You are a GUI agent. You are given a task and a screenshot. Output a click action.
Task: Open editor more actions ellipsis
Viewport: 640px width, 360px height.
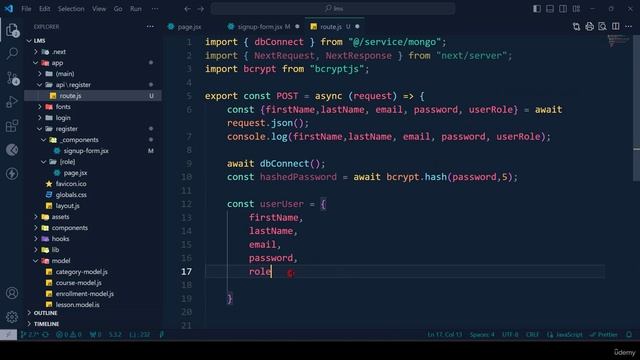coord(629,27)
